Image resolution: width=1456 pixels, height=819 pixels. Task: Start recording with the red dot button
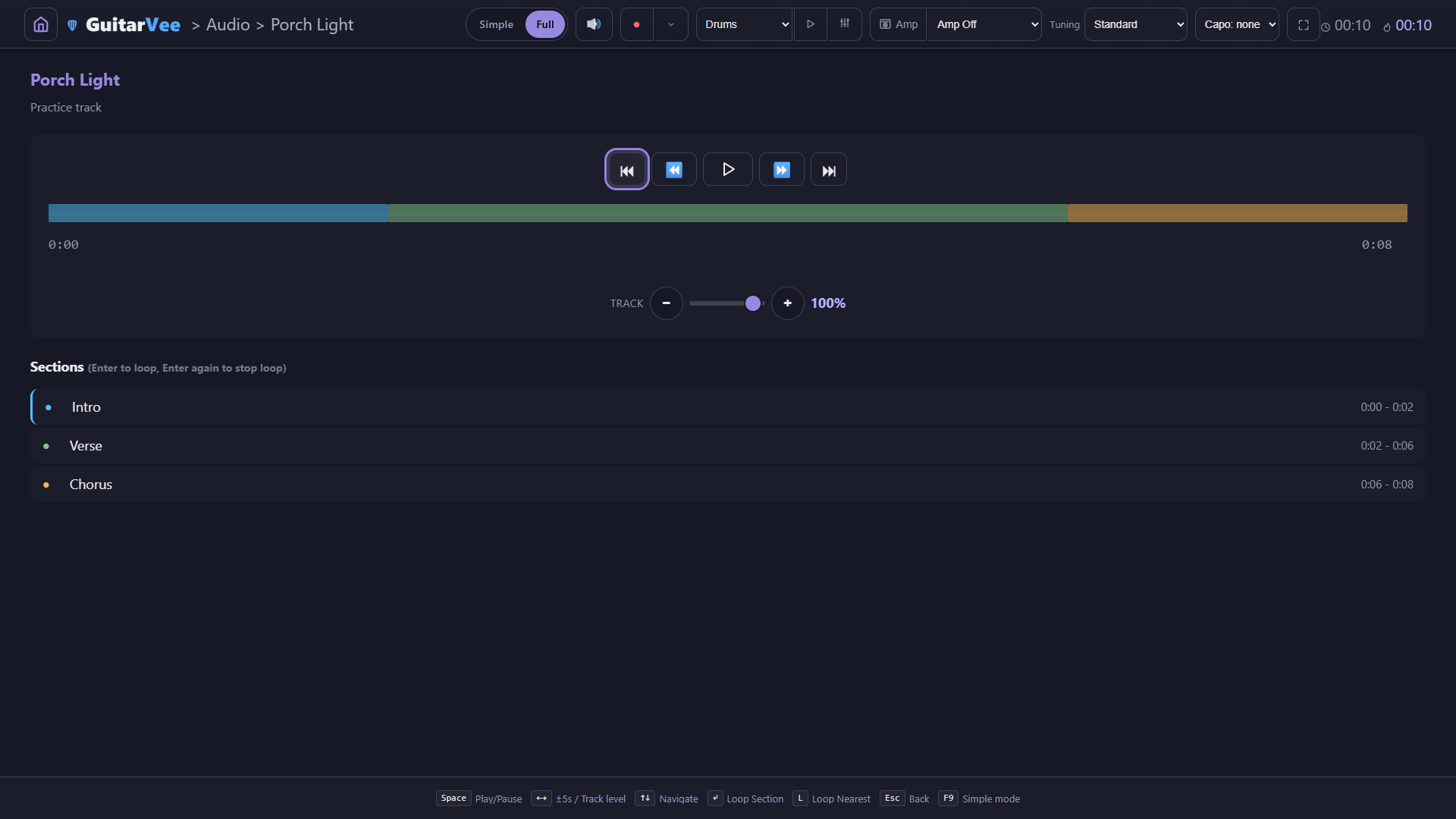637,24
